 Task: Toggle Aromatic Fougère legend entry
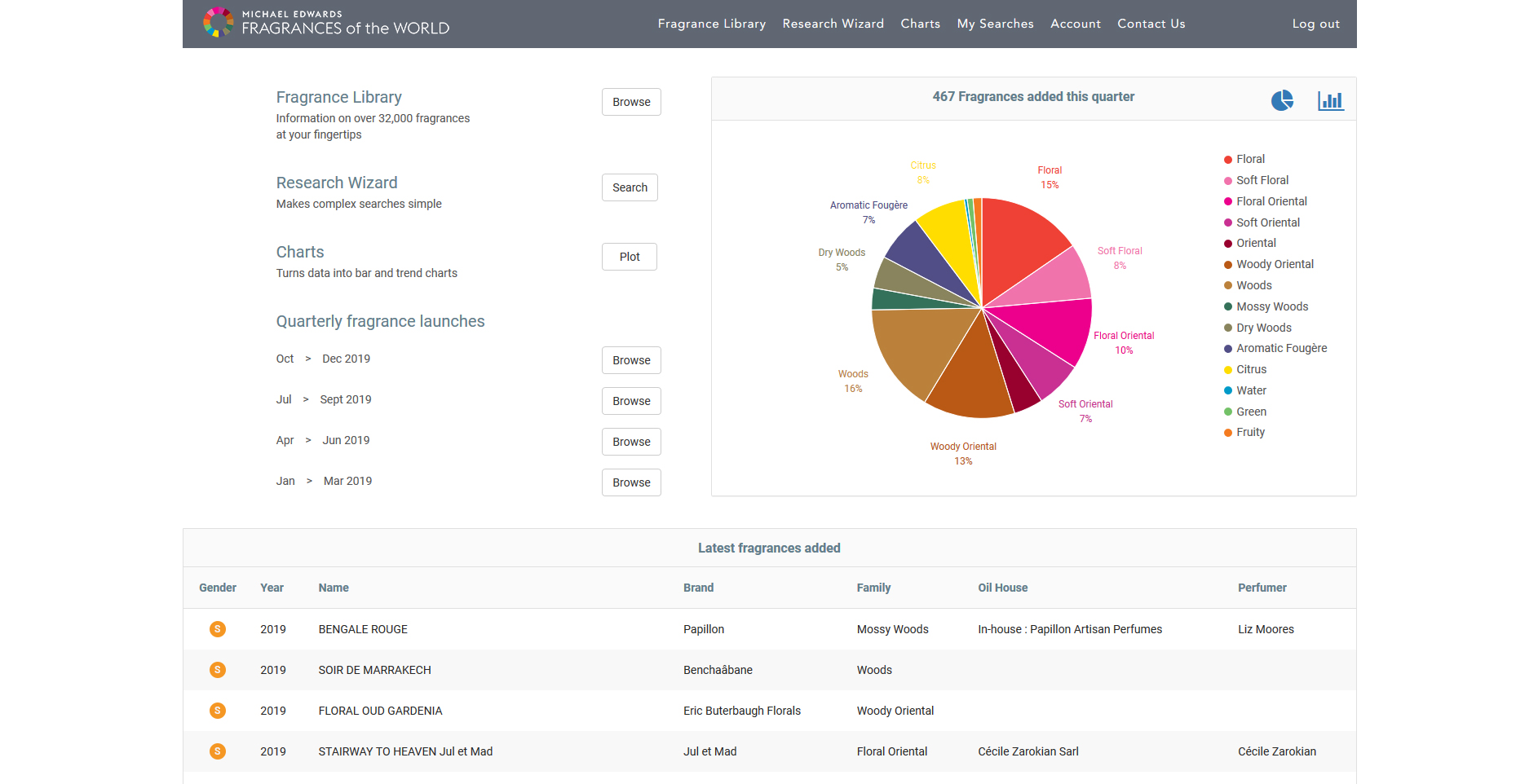click(1275, 348)
